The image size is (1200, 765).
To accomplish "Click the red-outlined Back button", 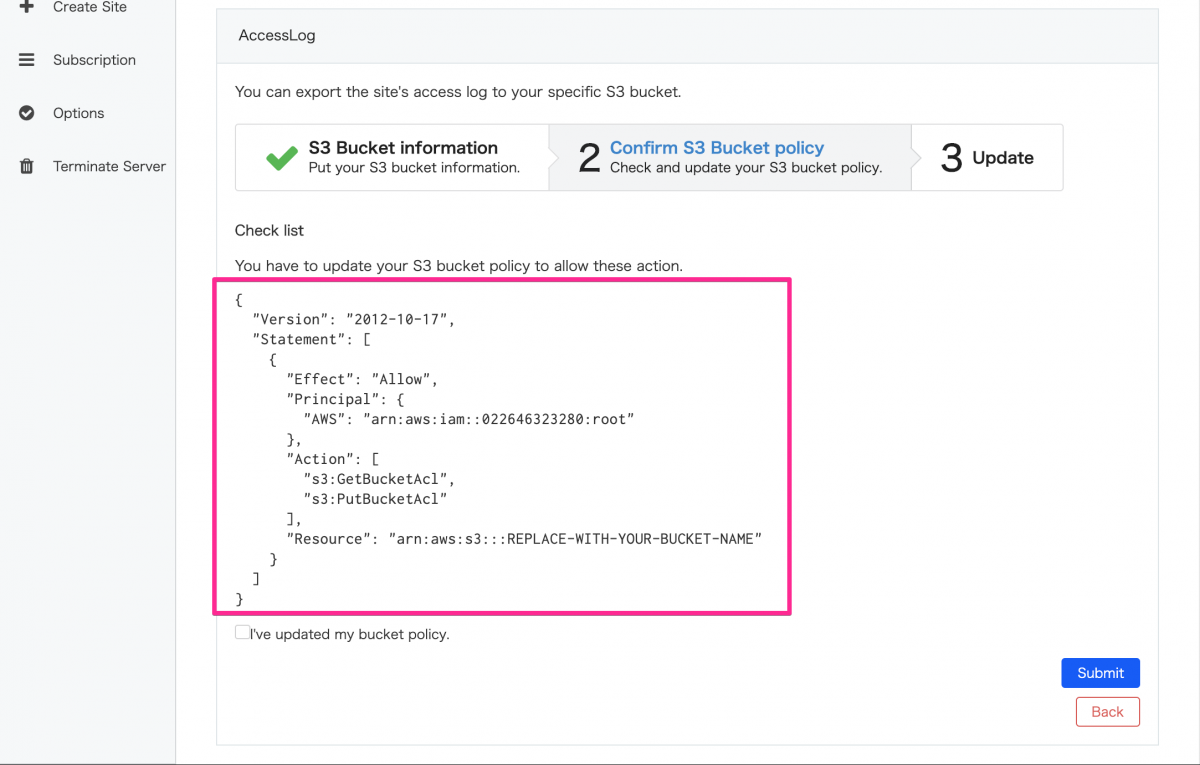I will click(x=1107, y=712).
